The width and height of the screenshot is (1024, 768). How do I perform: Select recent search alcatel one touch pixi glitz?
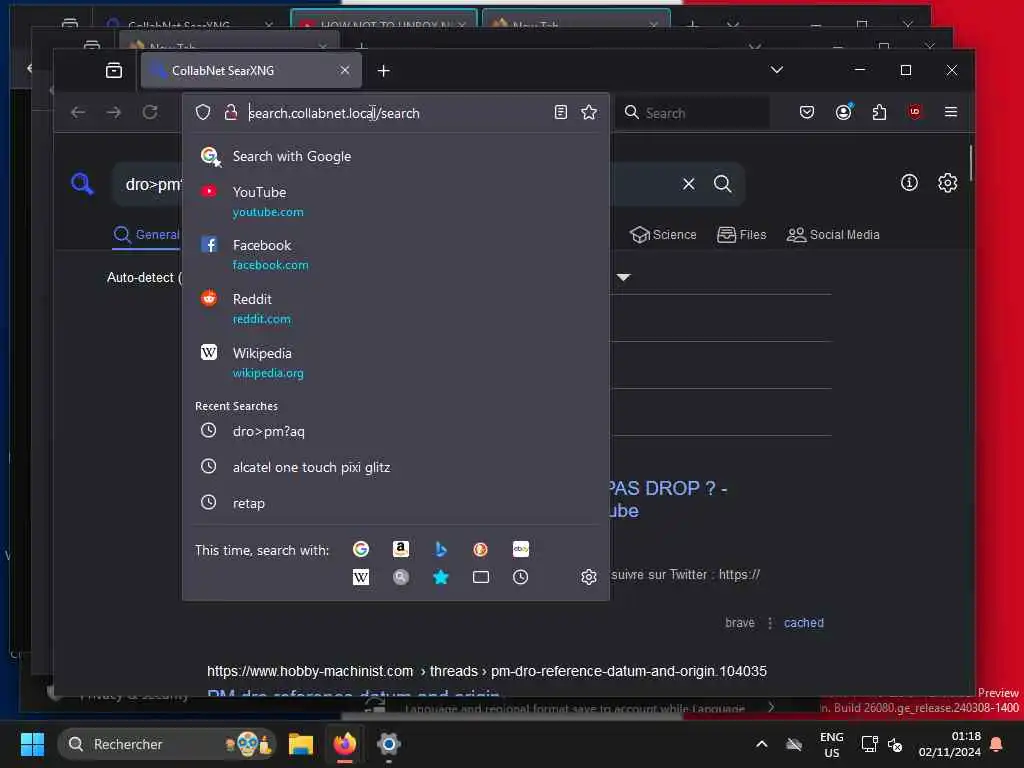[x=396, y=467]
